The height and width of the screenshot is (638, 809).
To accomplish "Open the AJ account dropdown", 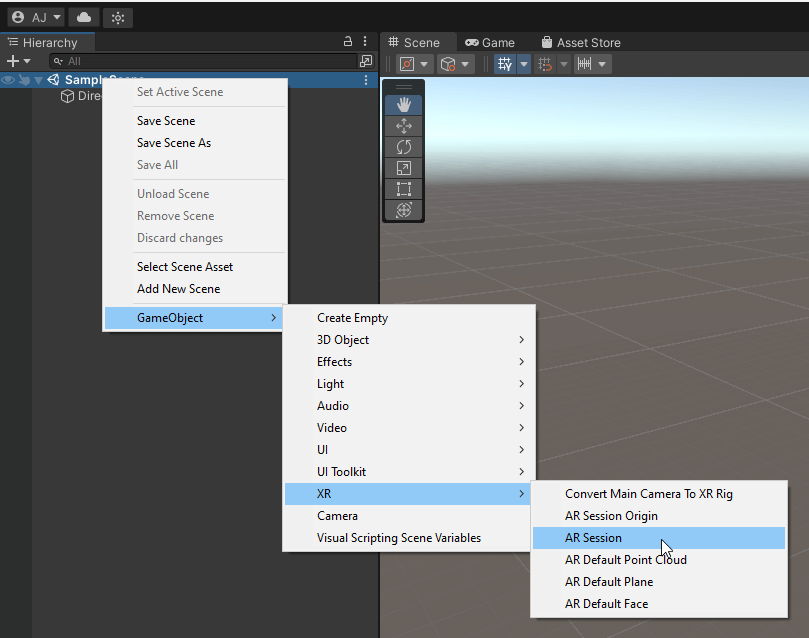I will point(36,18).
